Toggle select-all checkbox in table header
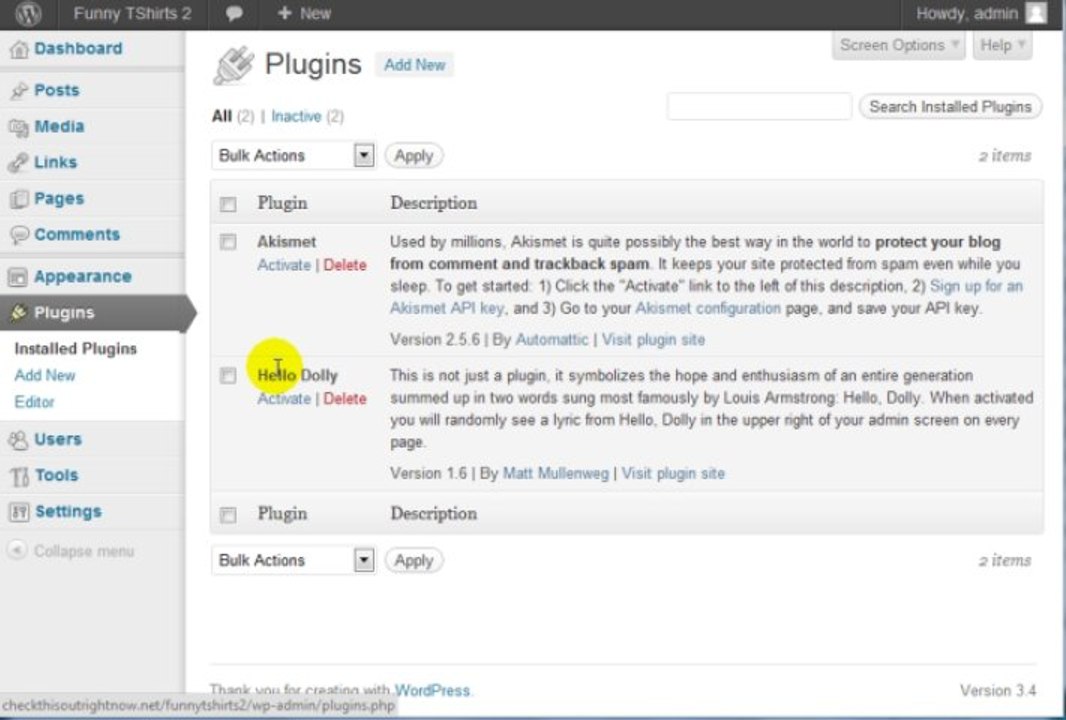Viewport: 1066px width, 720px height. point(228,204)
